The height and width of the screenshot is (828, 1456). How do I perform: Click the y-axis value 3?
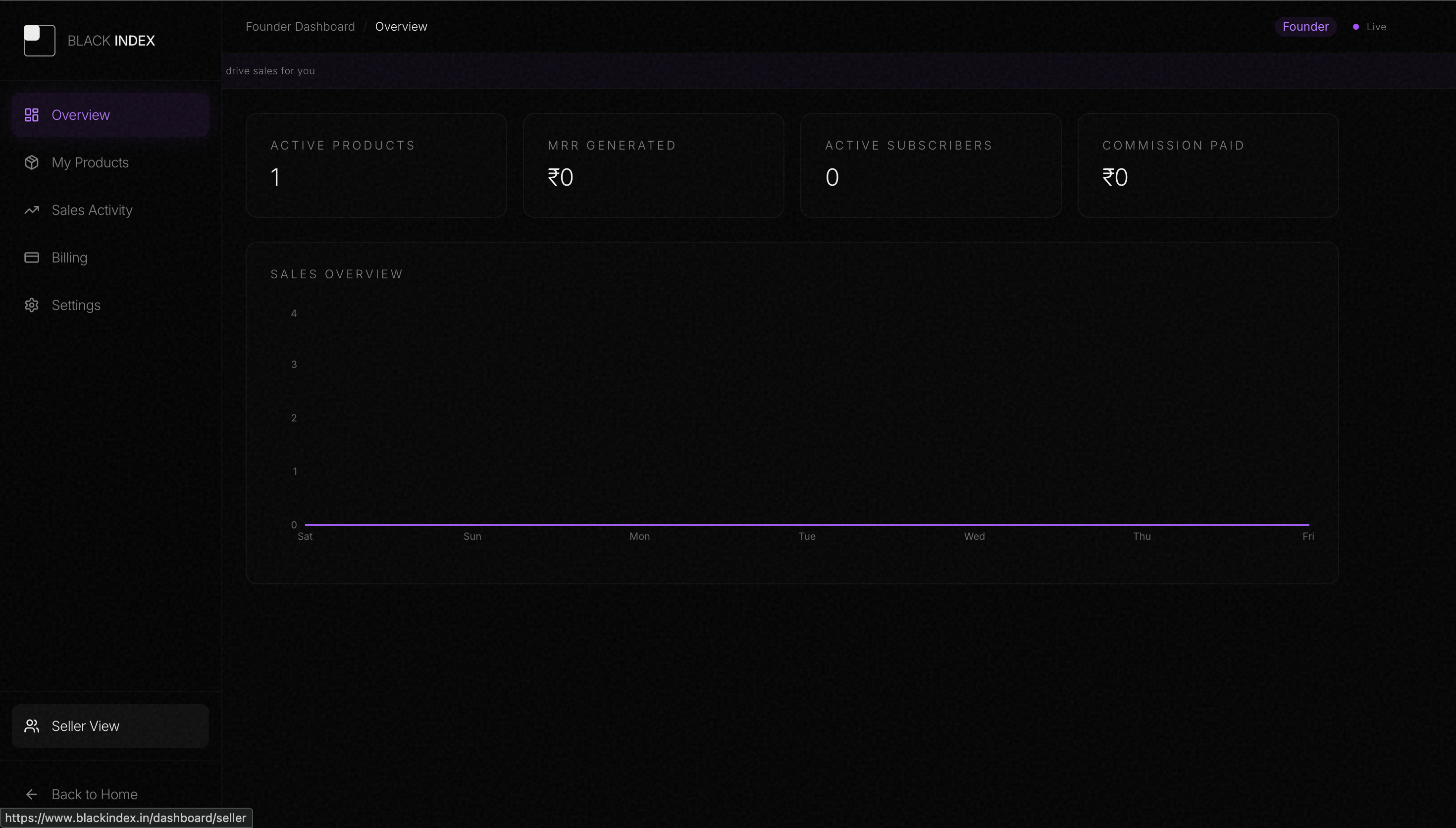click(x=294, y=364)
